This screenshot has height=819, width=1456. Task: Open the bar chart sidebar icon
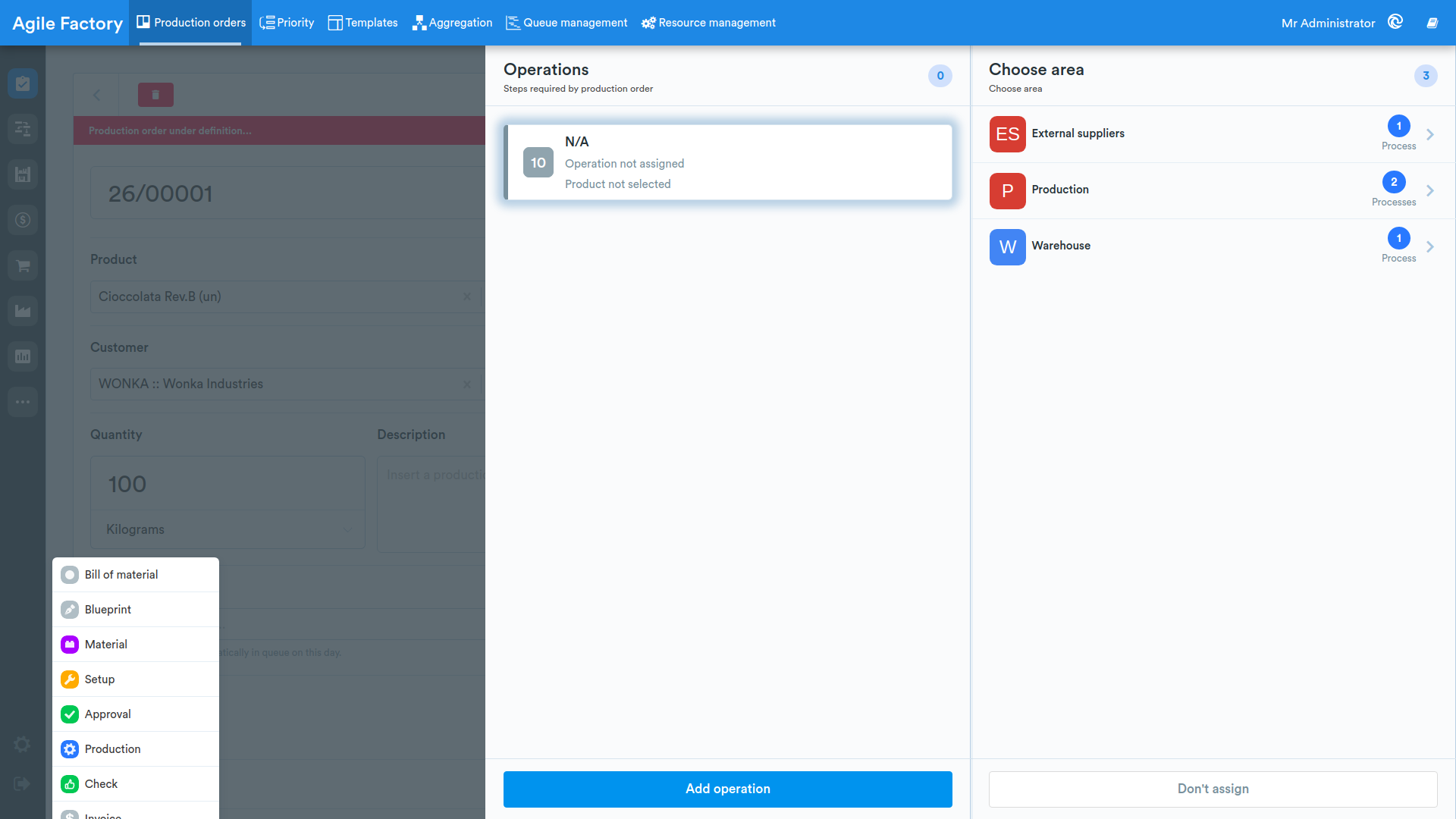point(23,356)
